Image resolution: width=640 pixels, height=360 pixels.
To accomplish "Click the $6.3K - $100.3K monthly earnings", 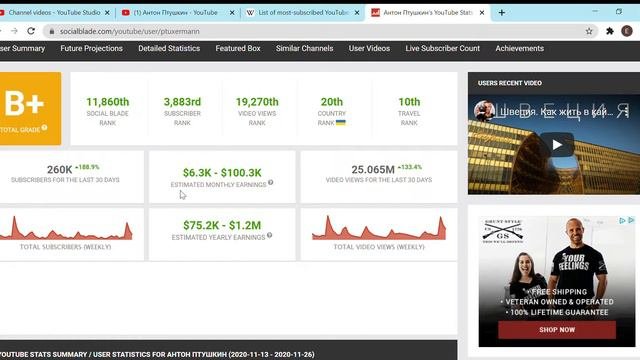I will click(x=222, y=173).
